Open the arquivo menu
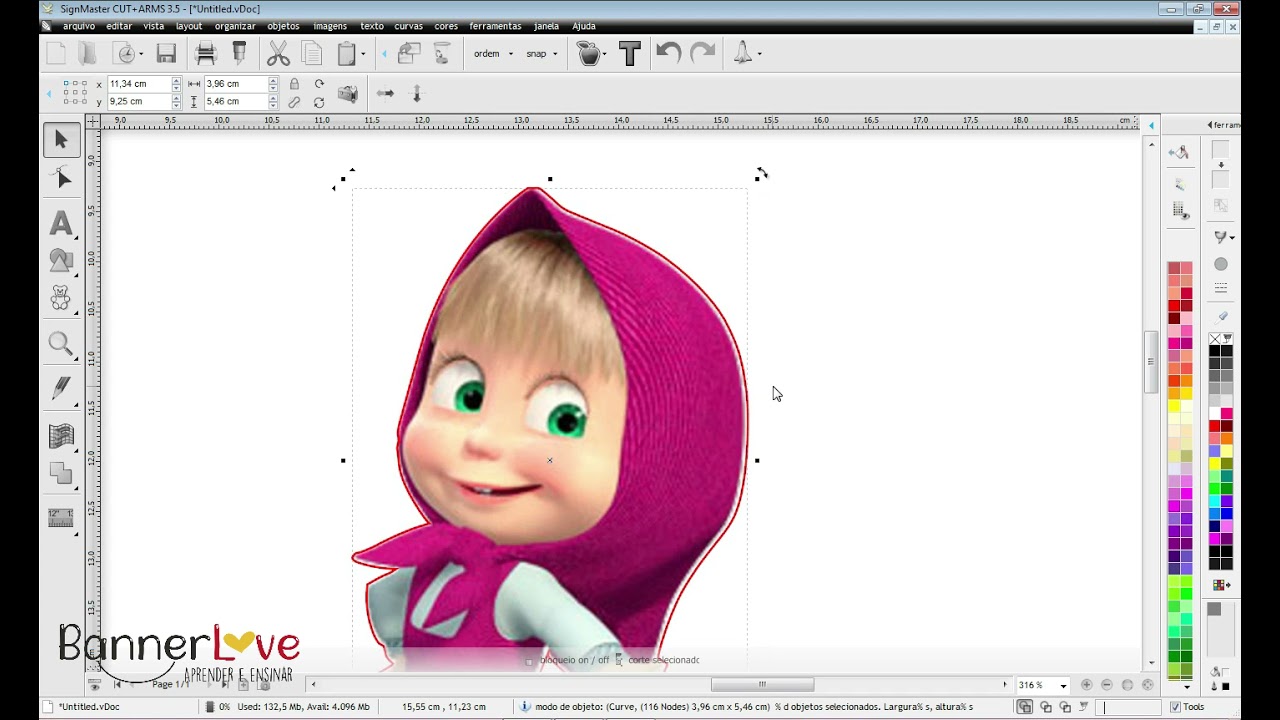 [x=79, y=26]
